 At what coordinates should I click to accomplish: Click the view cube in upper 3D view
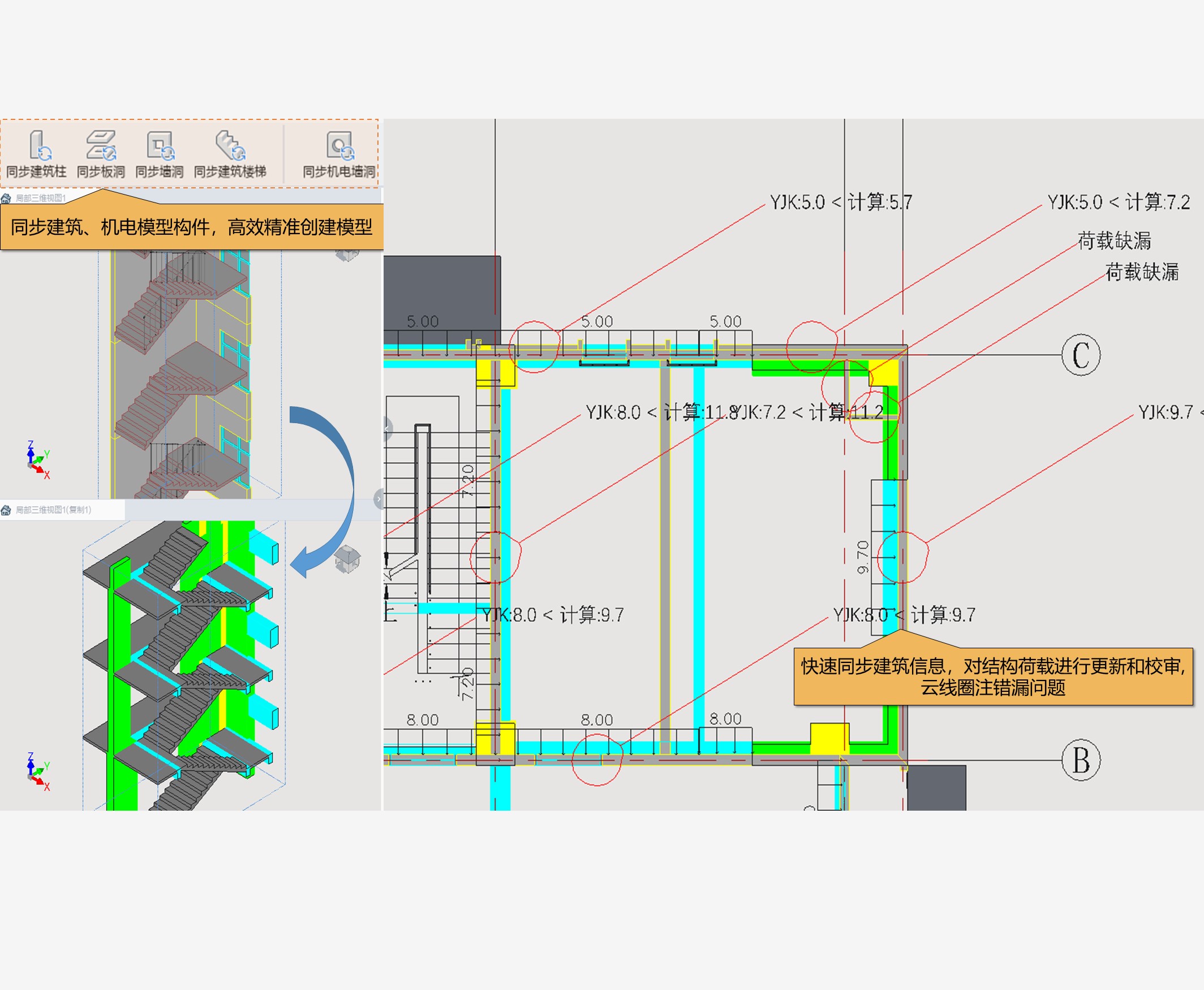click(x=346, y=256)
